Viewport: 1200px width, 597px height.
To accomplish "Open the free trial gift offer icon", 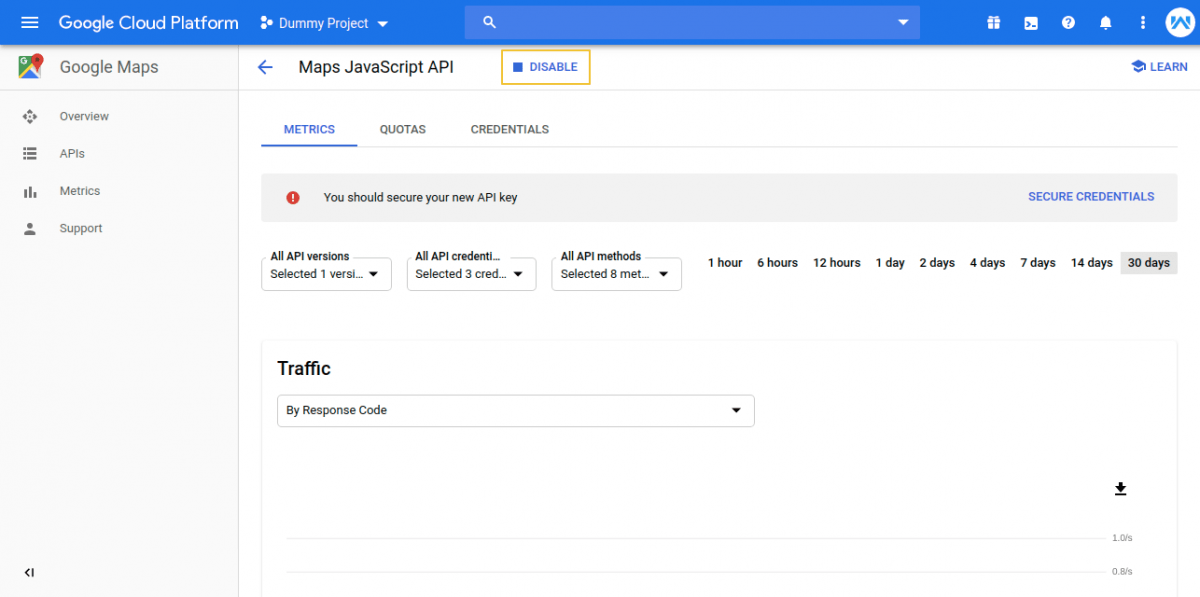I will (993, 22).
